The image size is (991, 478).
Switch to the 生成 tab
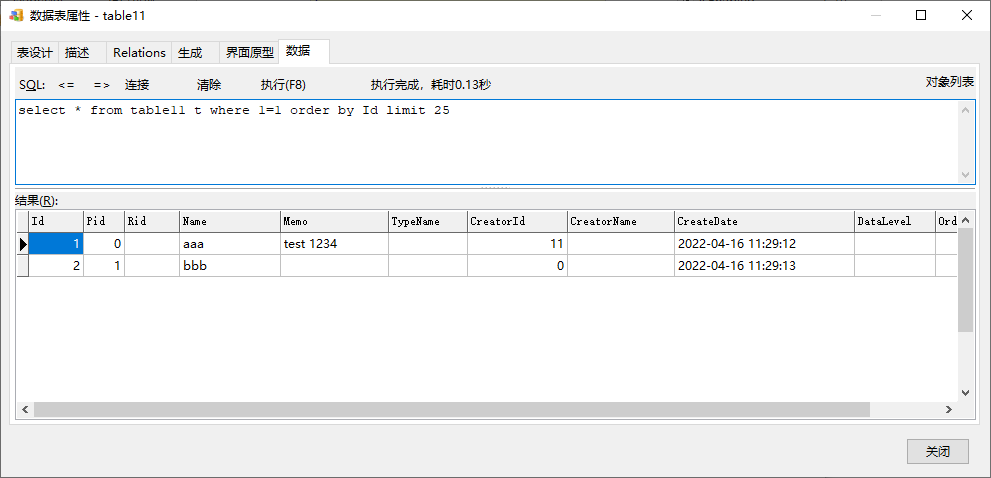tap(195, 52)
